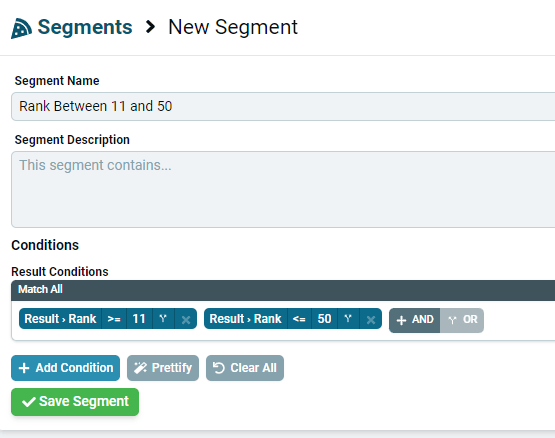Click the New Segment page title
The width and height of the screenshot is (555, 438).
point(233,27)
